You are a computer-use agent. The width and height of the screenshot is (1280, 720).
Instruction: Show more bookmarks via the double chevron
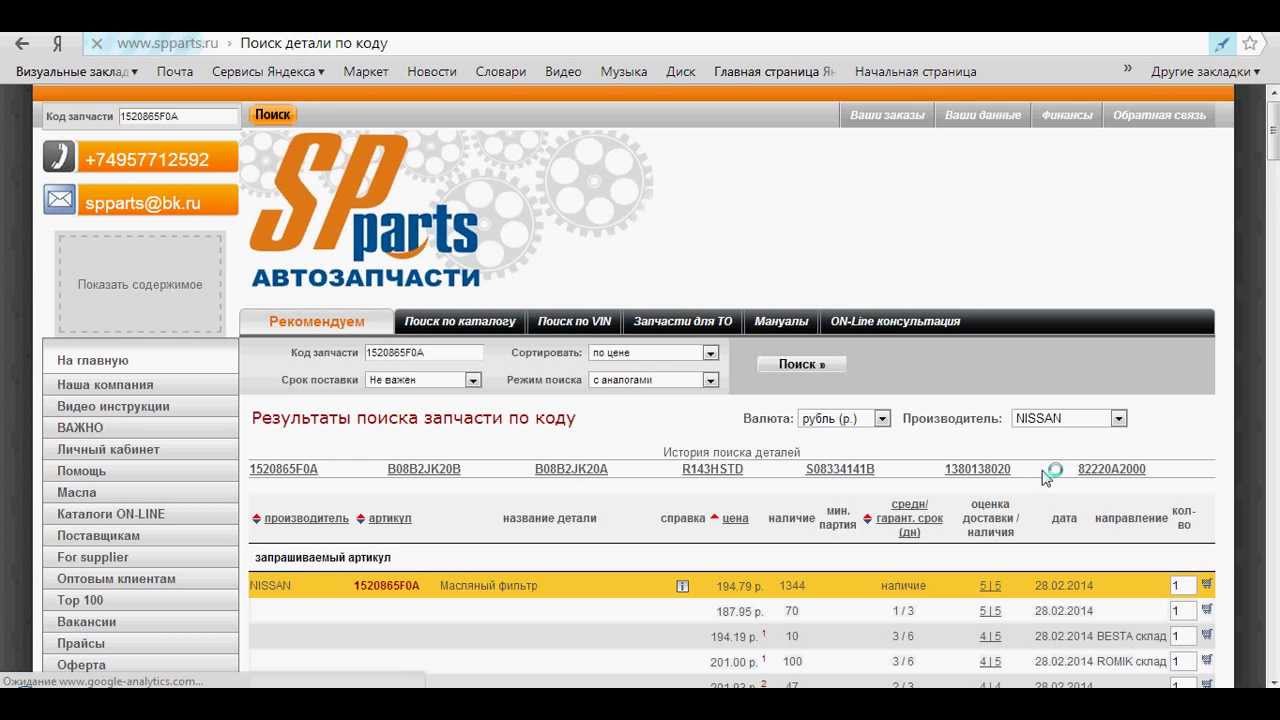click(x=1128, y=69)
